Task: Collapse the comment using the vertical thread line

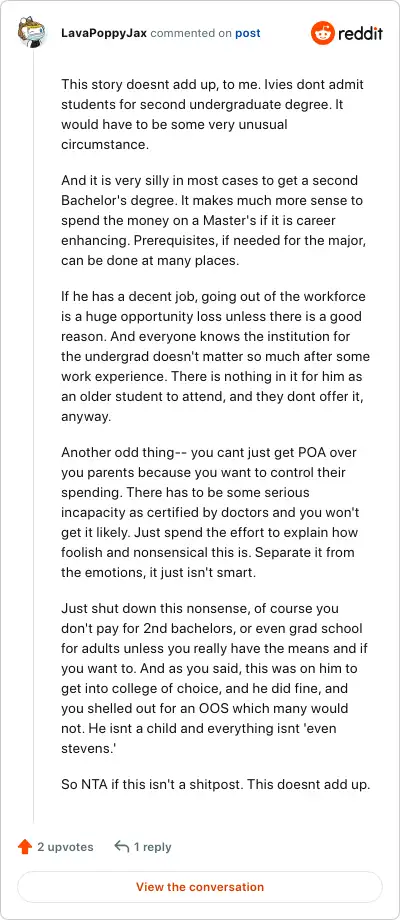Action: (33, 435)
